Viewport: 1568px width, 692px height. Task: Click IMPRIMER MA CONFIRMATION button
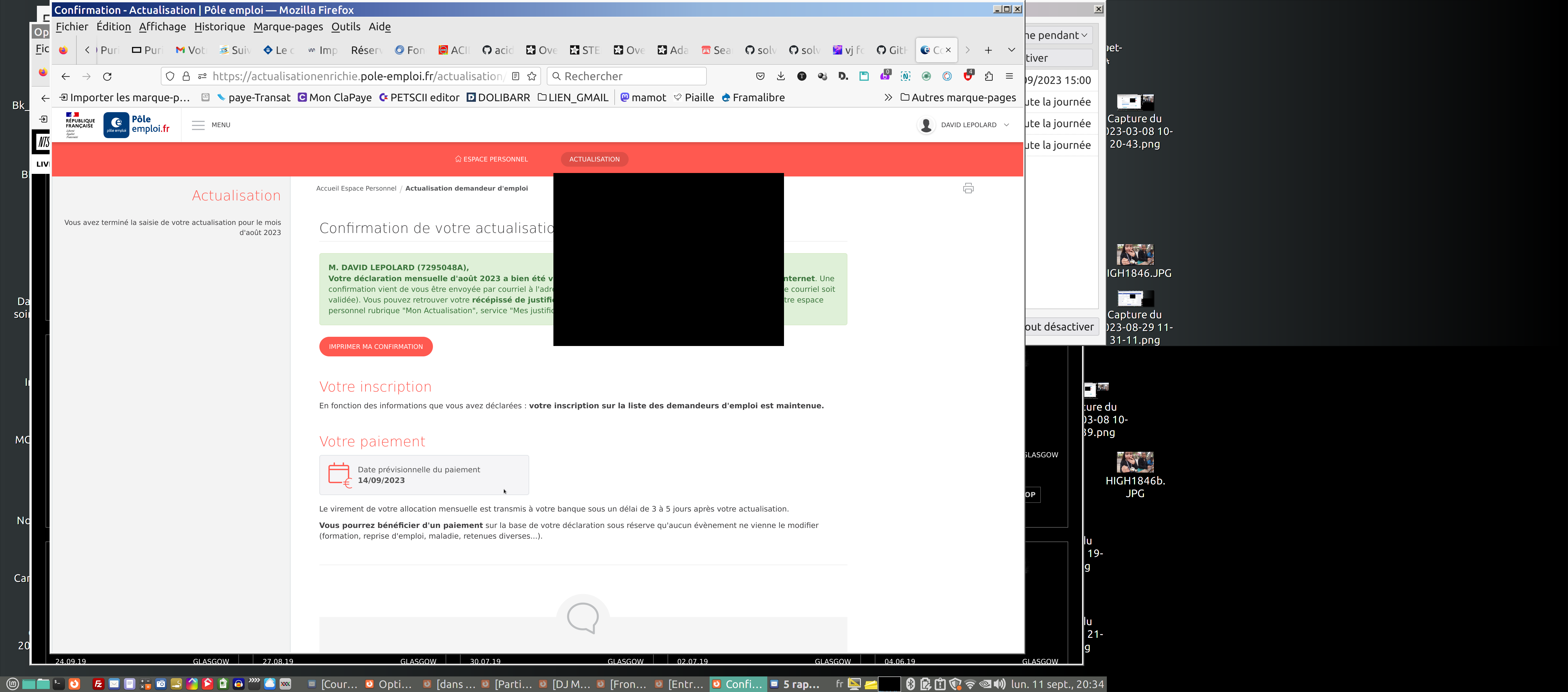tap(376, 347)
